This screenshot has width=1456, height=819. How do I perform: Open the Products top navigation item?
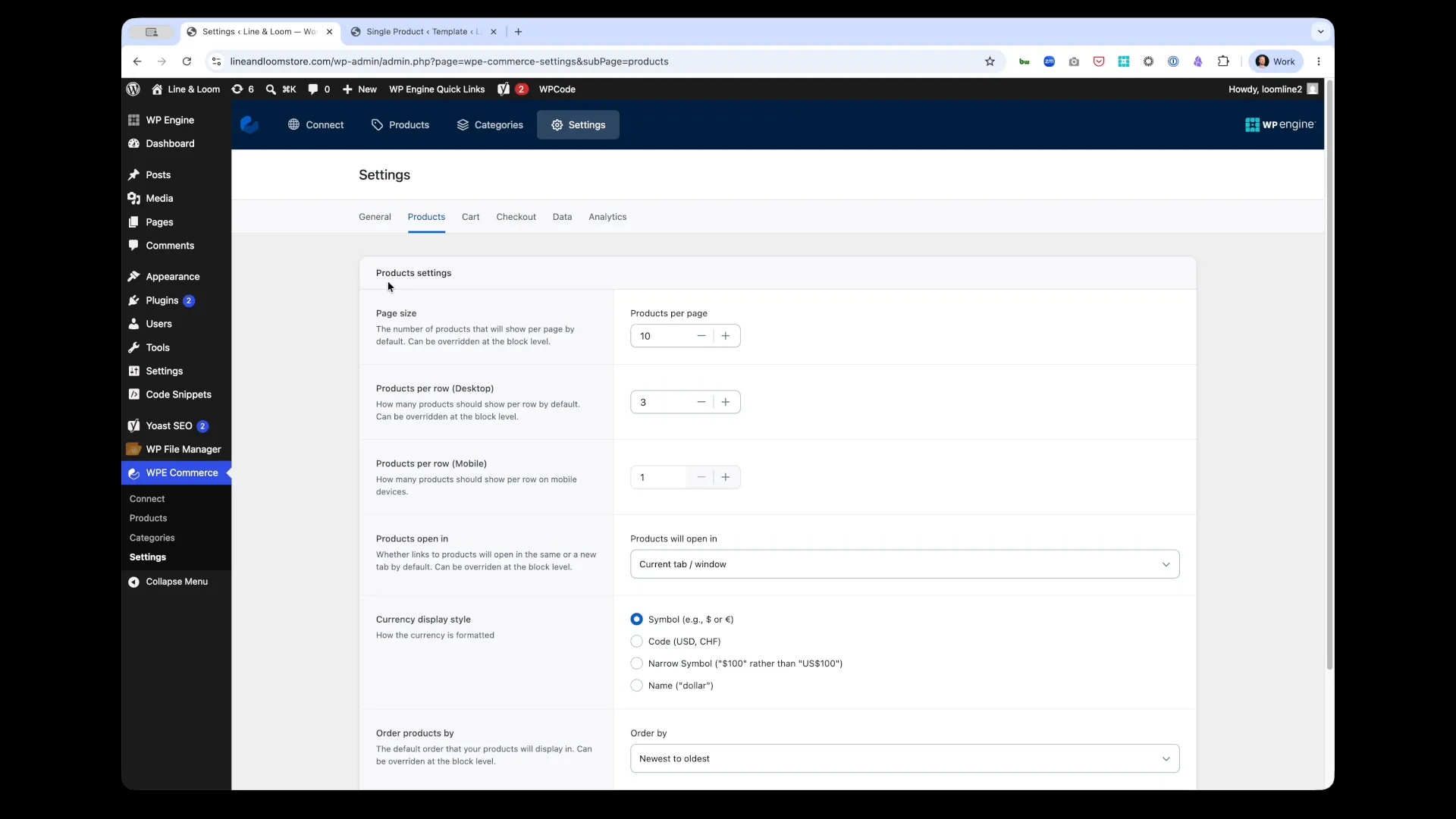pos(400,124)
